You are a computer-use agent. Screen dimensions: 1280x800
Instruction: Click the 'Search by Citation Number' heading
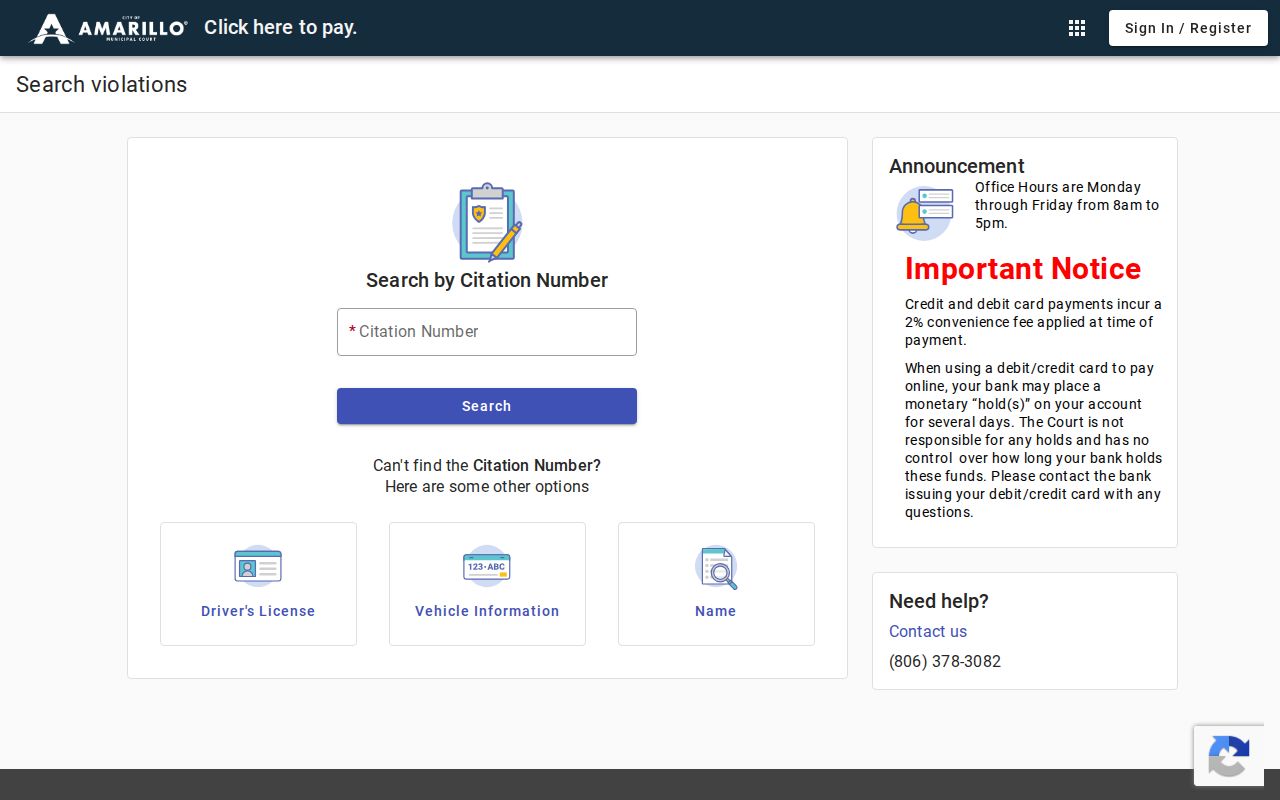click(x=487, y=280)
